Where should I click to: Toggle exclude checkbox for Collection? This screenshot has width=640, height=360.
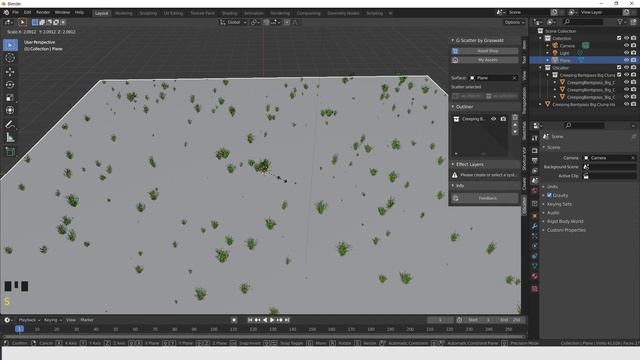point(619,38)
